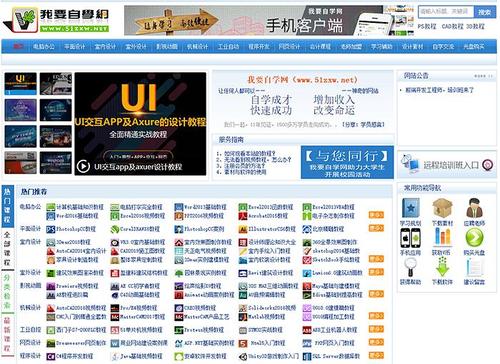Open the 远程培训班入口 banner link
The image size is (500, 364).
coord(447,165)
